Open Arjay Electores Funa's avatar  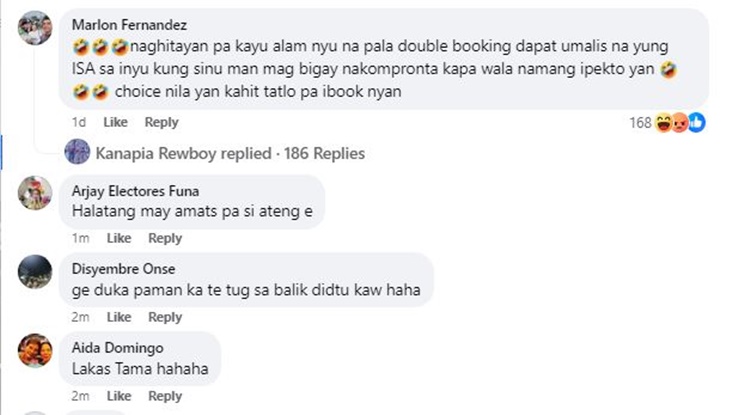[35, 193]
